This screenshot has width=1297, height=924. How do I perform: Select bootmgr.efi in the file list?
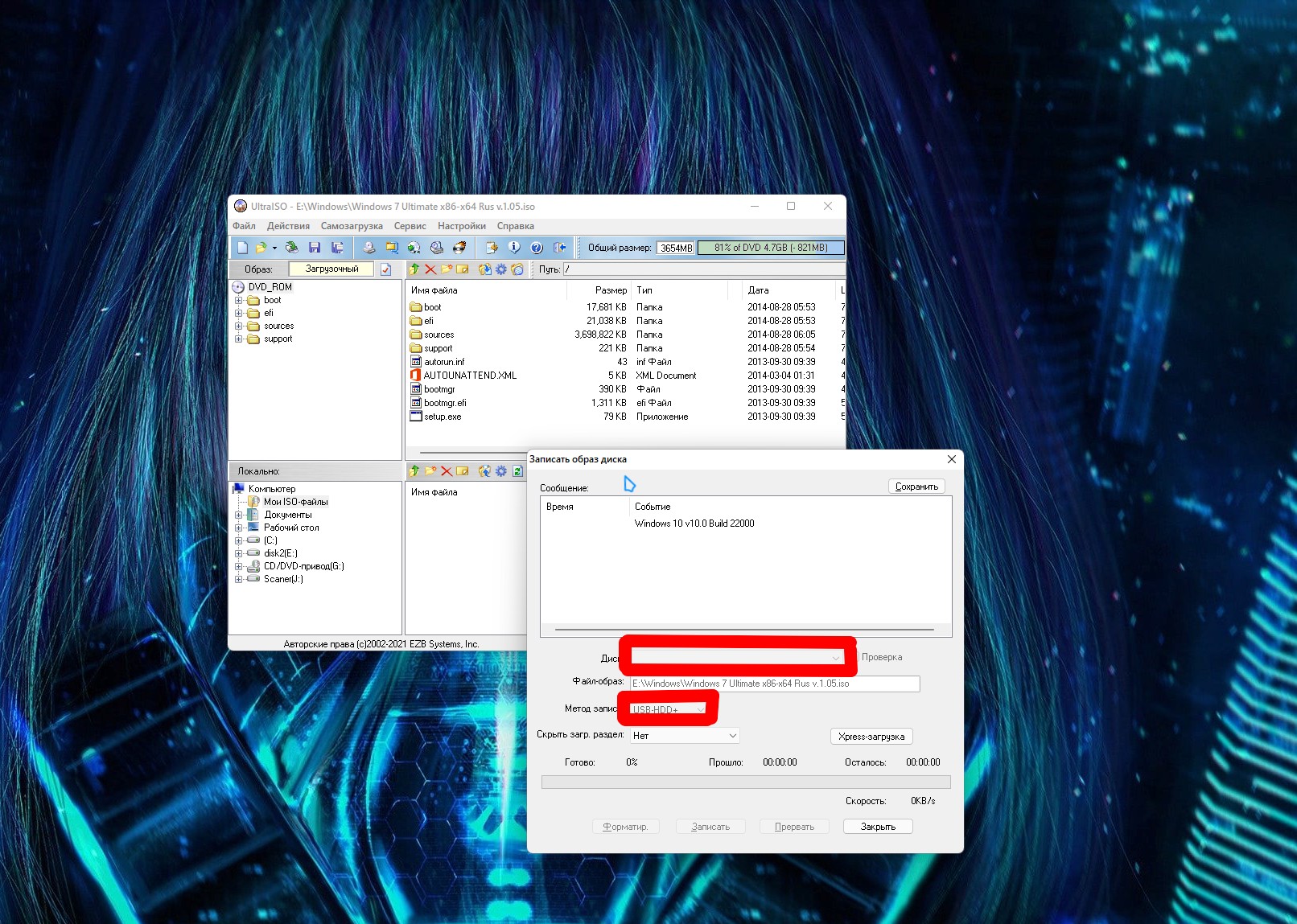pyautogui.click(x=445, y=403)
